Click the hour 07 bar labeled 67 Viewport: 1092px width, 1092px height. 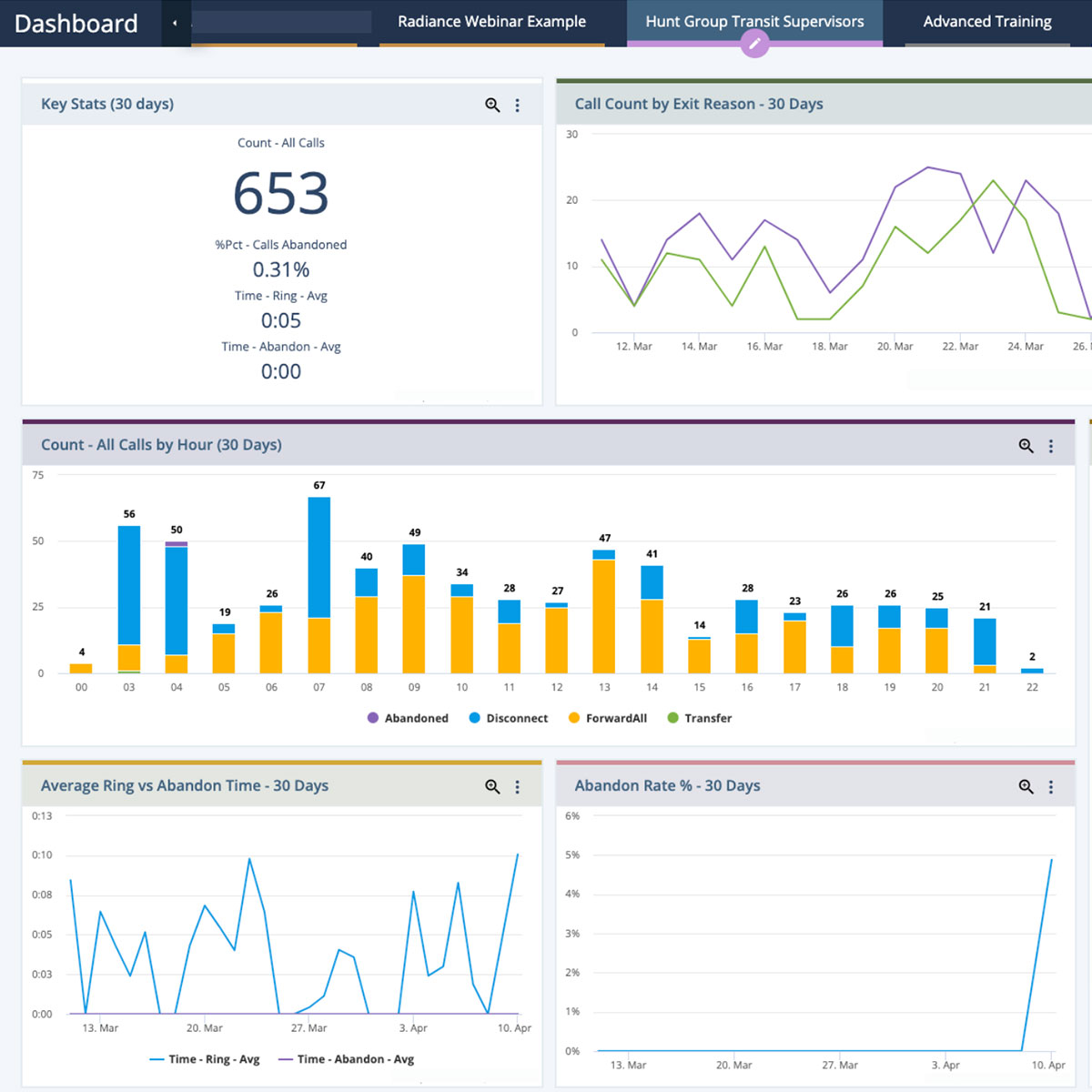click(x=319, y=585)
